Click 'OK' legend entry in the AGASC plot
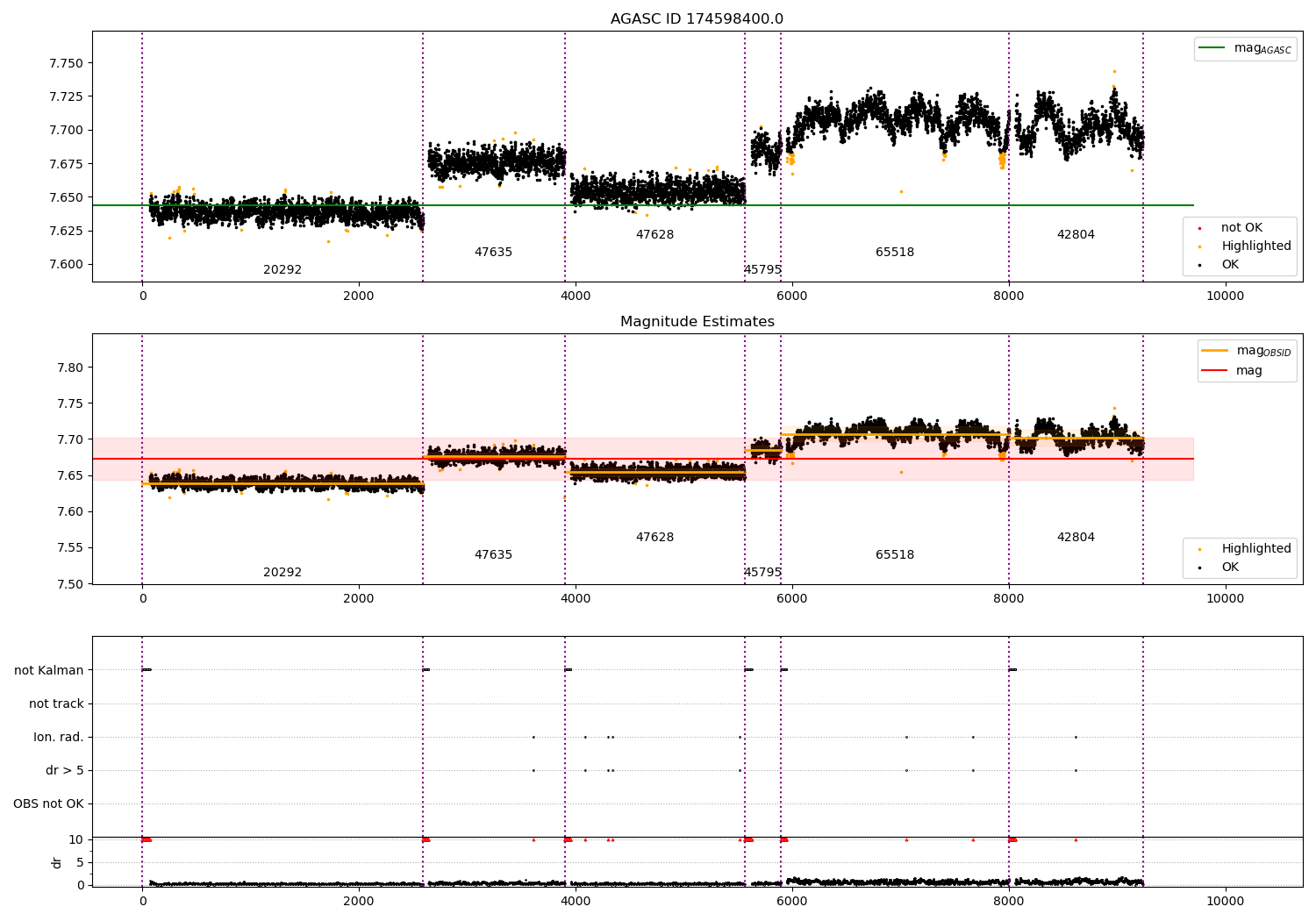The width and height of the screenshot is (1316, 921). pos(1230,265)
